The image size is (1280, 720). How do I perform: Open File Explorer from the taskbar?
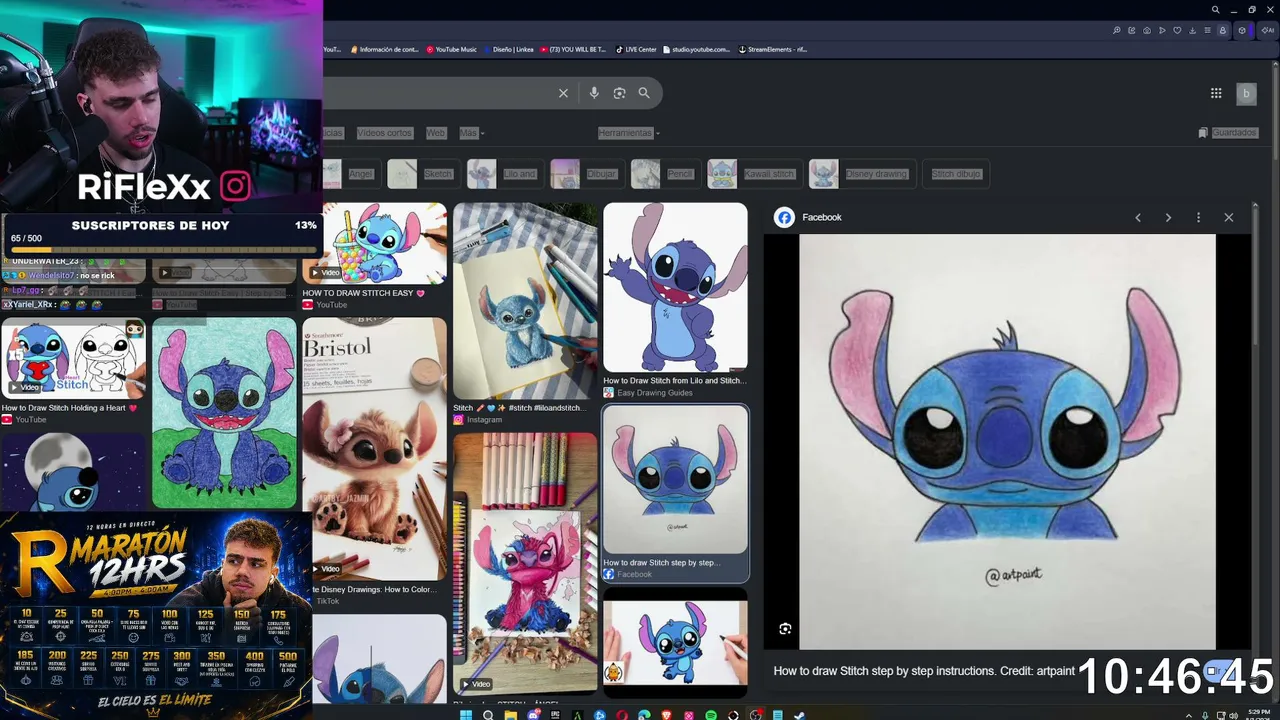510,715
